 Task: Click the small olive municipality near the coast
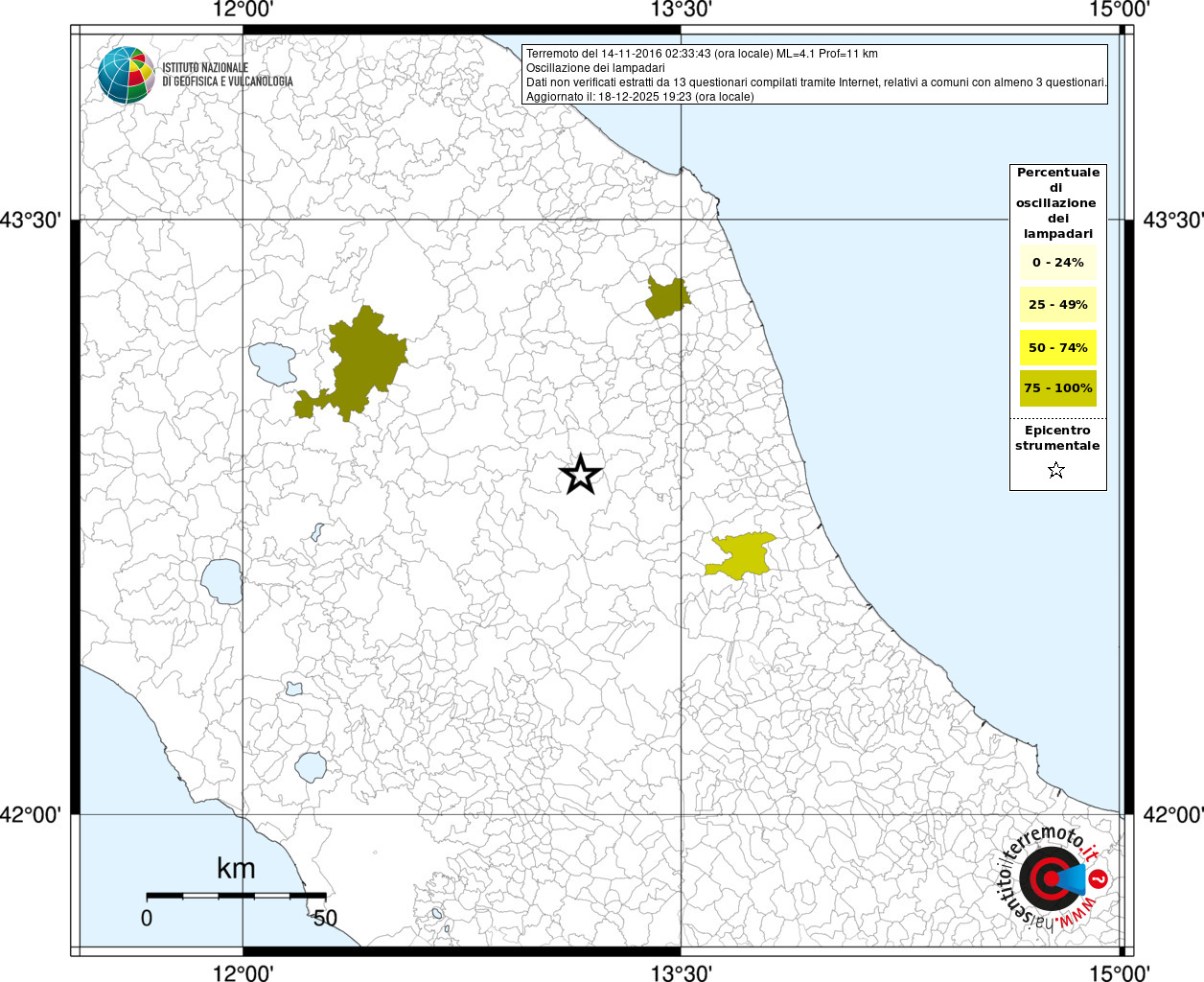667,298
